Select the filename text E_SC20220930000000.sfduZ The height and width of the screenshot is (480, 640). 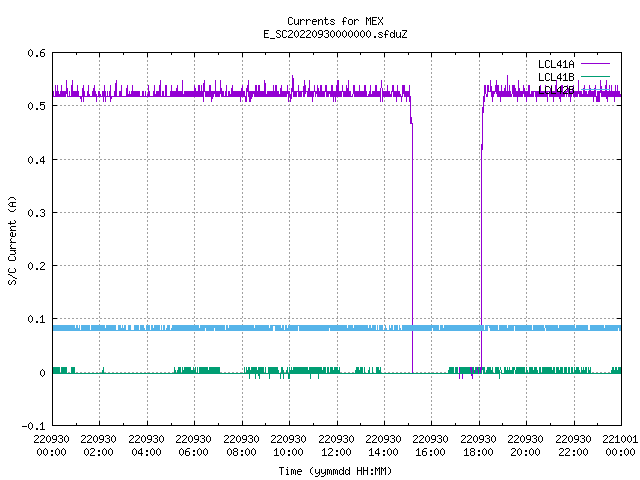pos(335,34)
